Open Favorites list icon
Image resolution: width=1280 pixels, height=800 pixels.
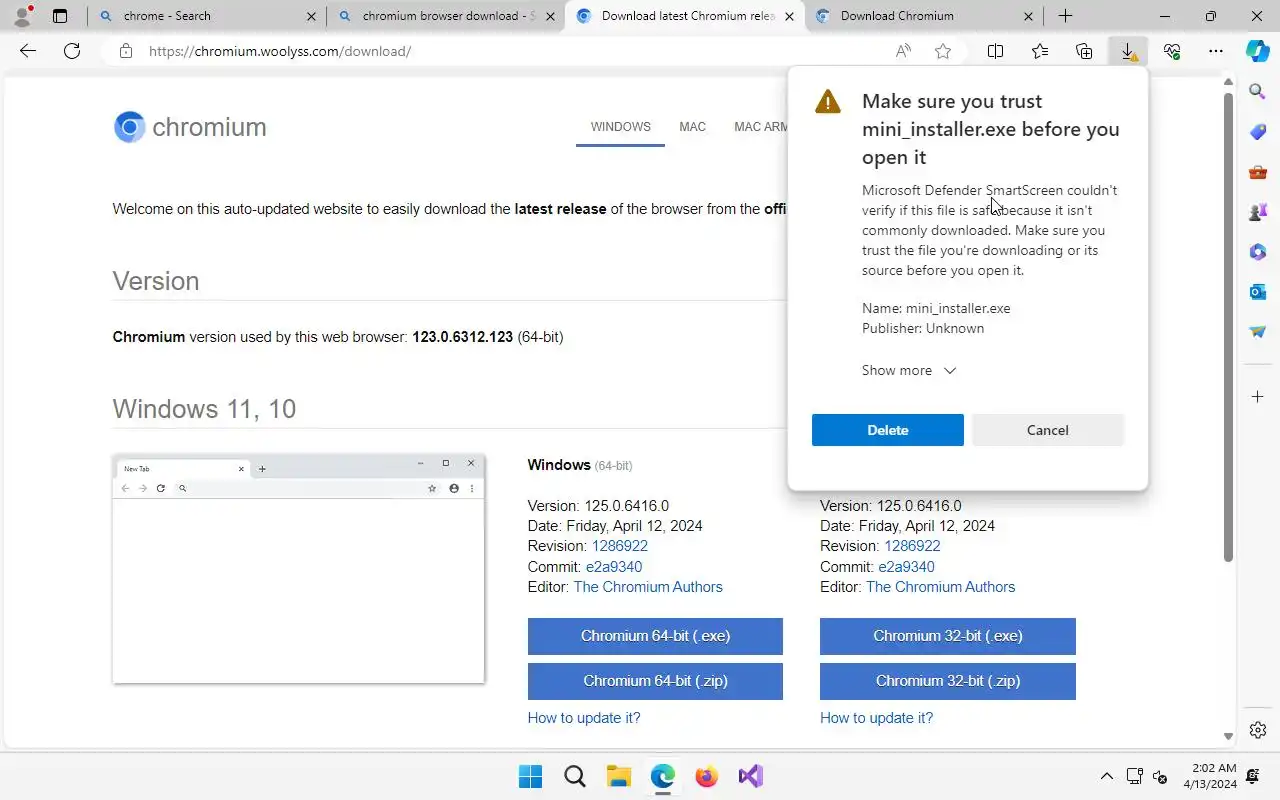(x=1040, y=51)
